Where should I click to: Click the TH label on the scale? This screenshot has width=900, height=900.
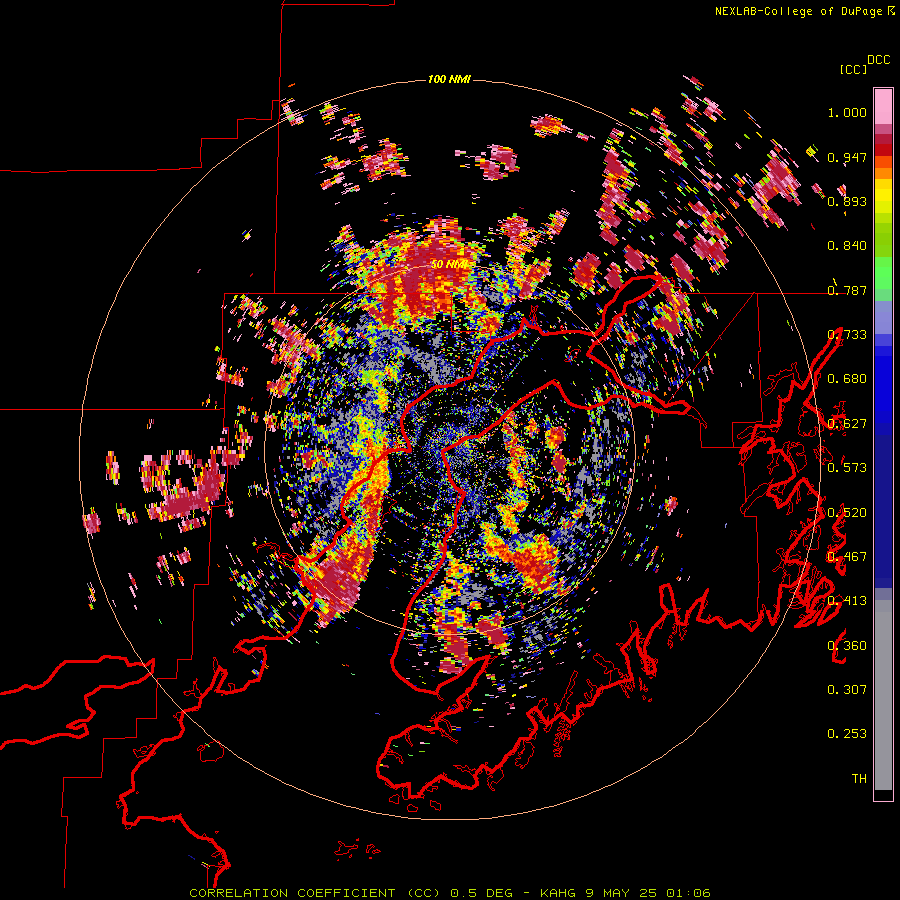(859, 779)
